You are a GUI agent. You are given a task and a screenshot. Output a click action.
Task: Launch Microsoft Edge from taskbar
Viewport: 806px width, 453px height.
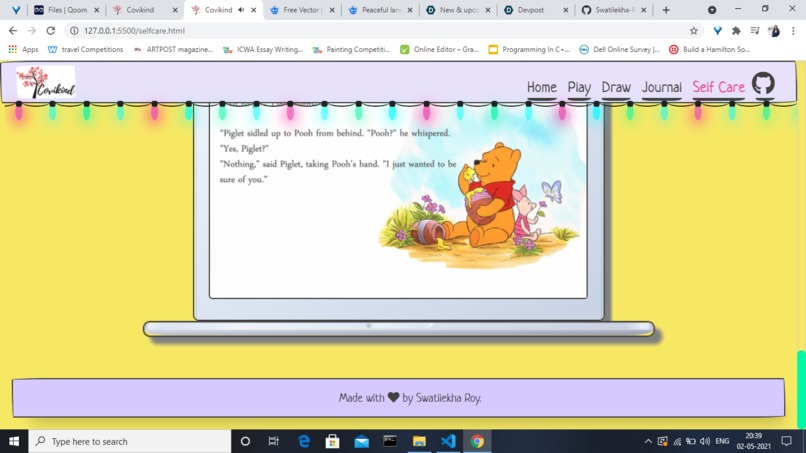tap(304, 441)
